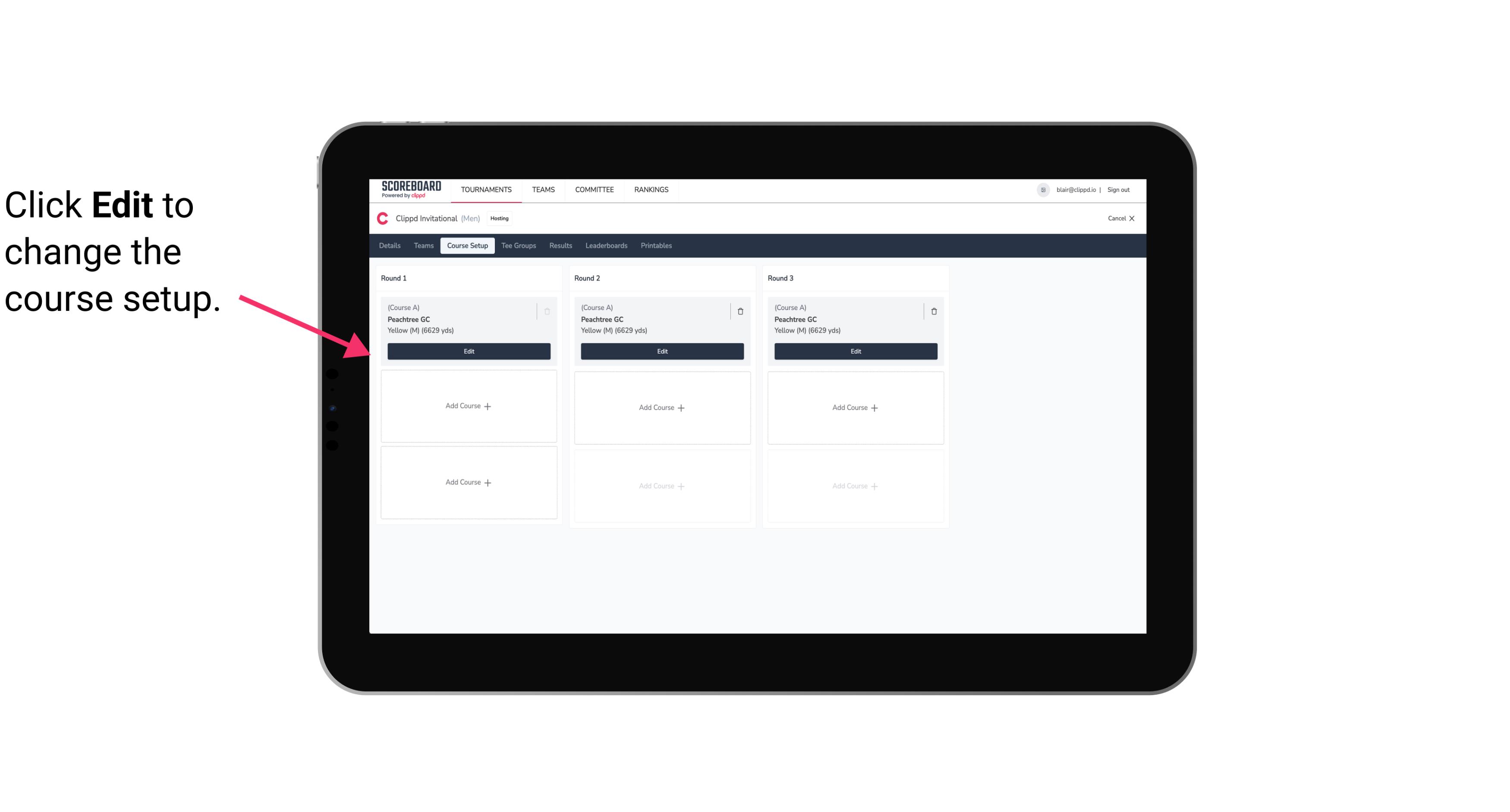Navigate to Tee Groups tab
This screenshot has height=812, width=1510.
click(518, 246)
